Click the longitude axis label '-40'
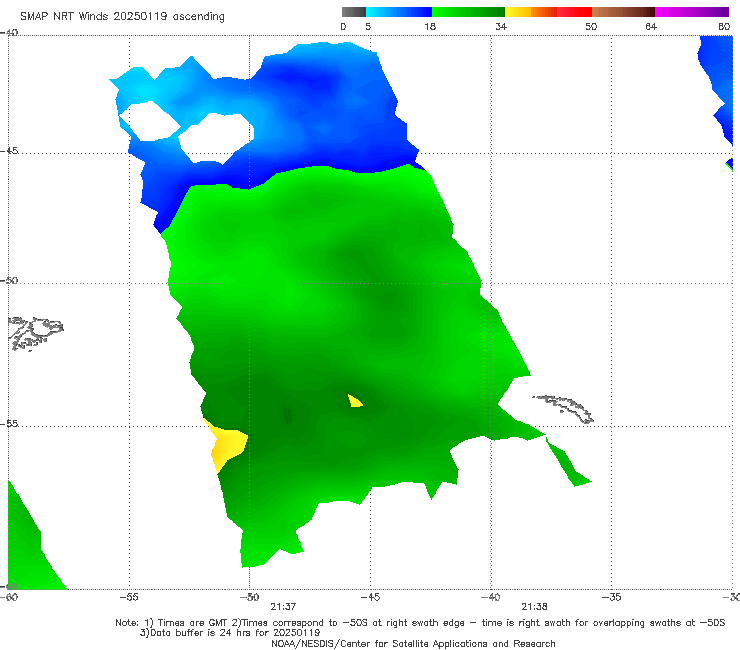Viewport: 740px width, 650px height. [x=491, y=597]
